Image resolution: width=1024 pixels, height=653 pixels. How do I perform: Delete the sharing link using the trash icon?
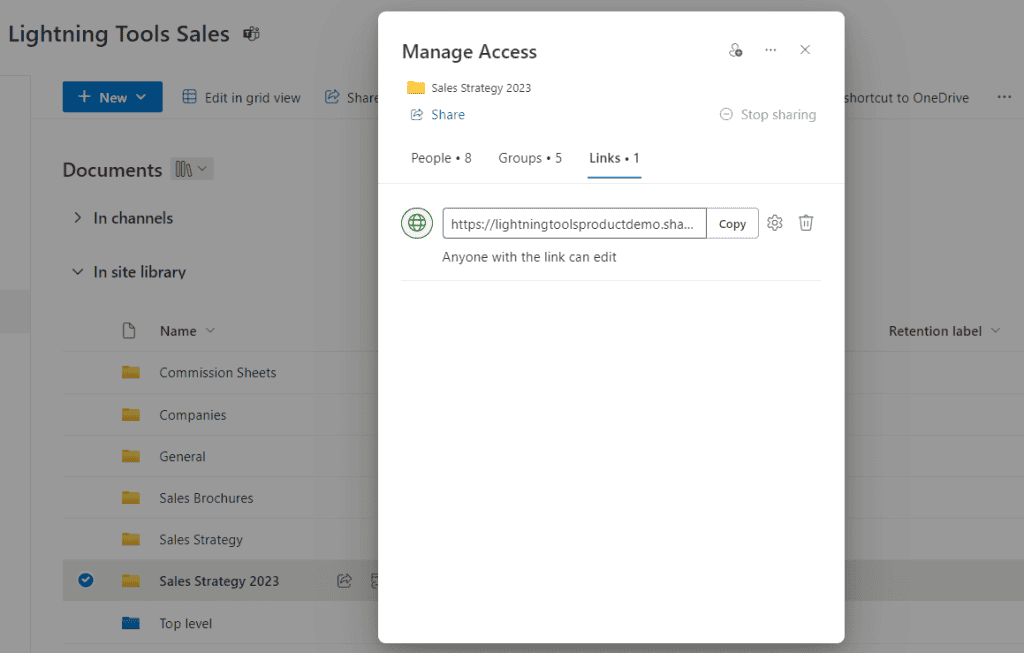click(806, 223)
